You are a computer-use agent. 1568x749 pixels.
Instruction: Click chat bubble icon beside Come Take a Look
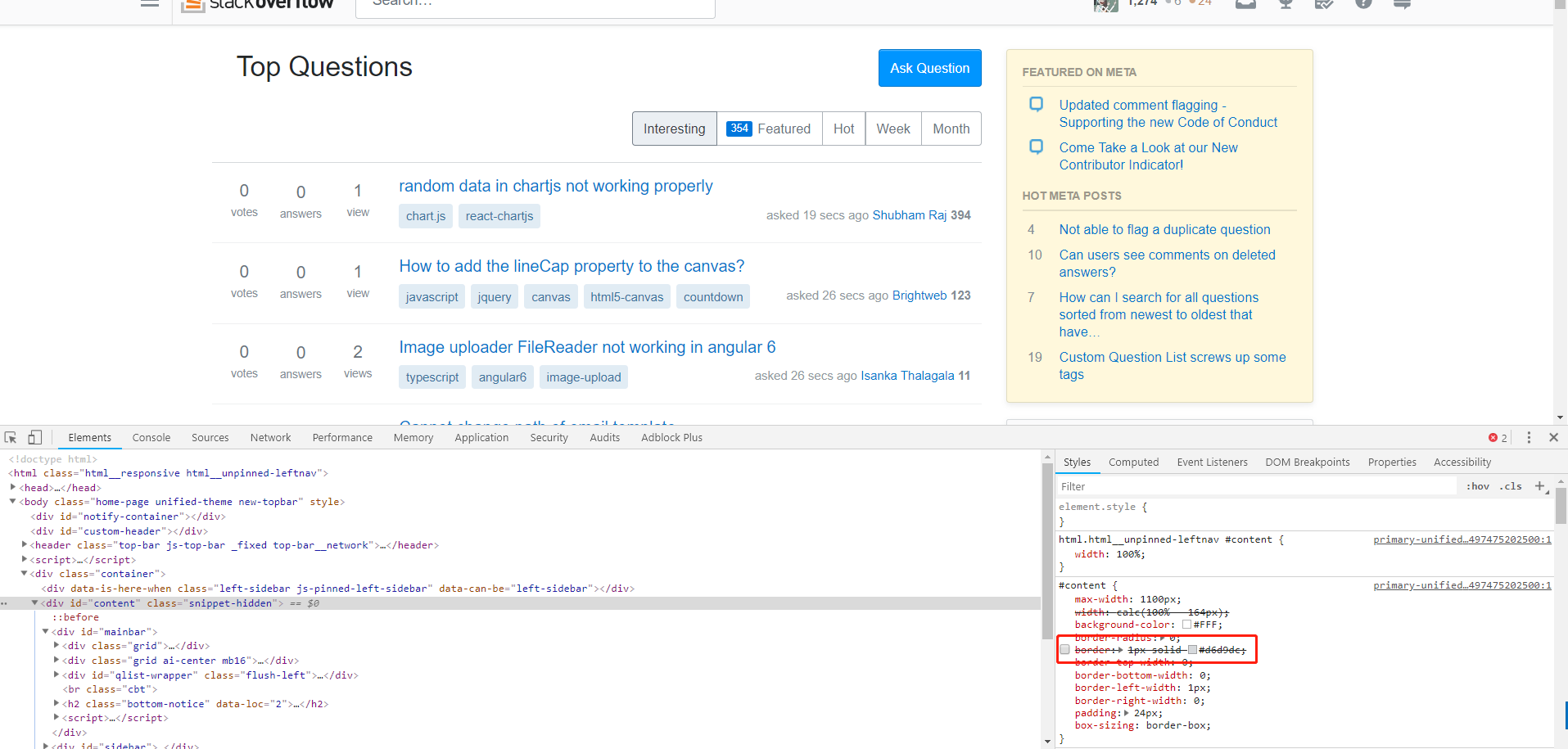(x=1036, y=147)
